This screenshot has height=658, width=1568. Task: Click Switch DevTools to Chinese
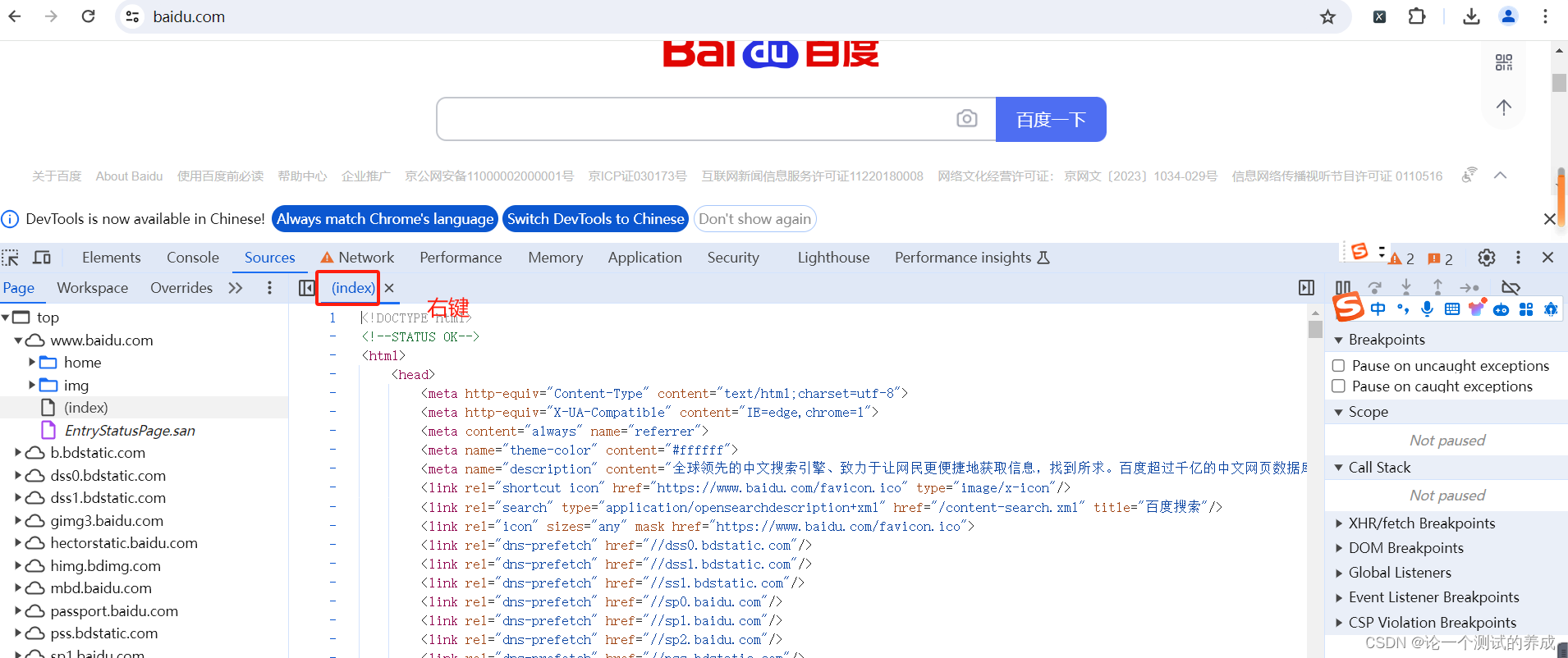click(x=596, y=219)
